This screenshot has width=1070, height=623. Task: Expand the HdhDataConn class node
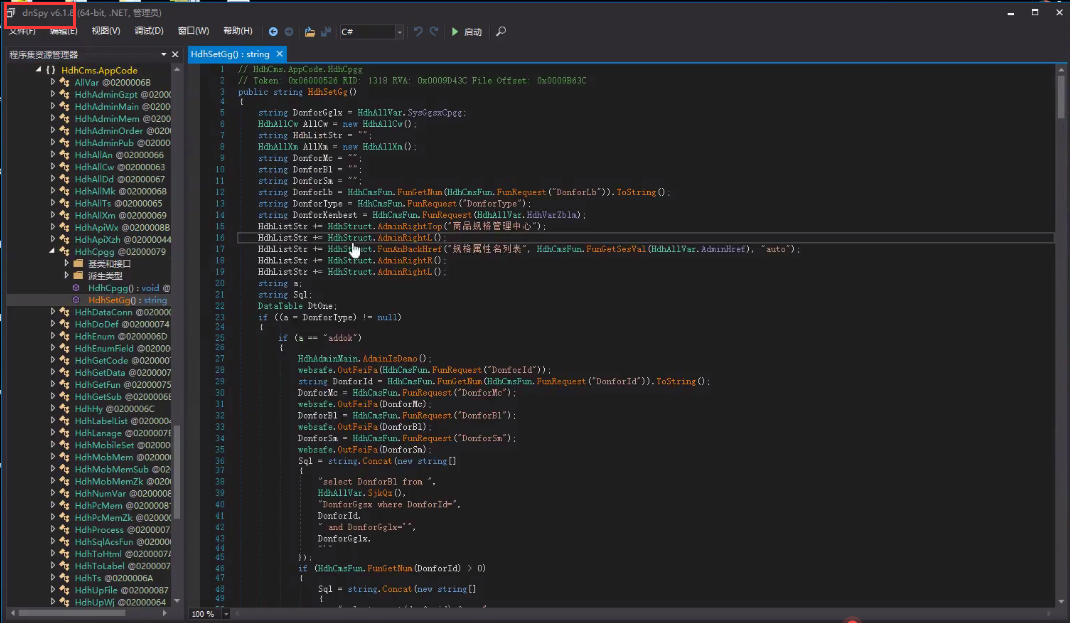tap(54, 312)
